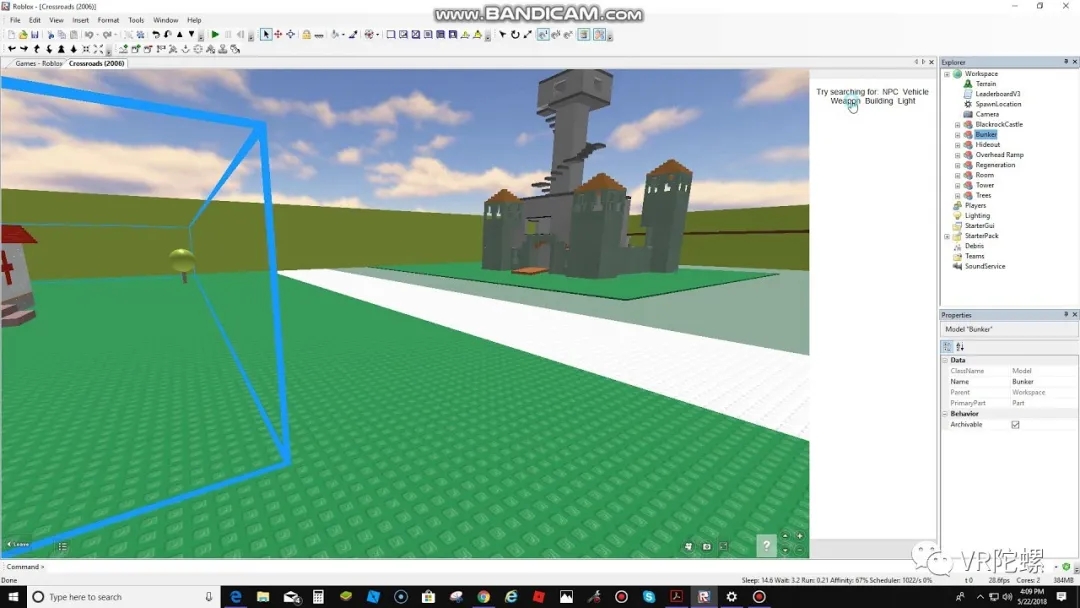Select SoundService in Explorer

985,266
